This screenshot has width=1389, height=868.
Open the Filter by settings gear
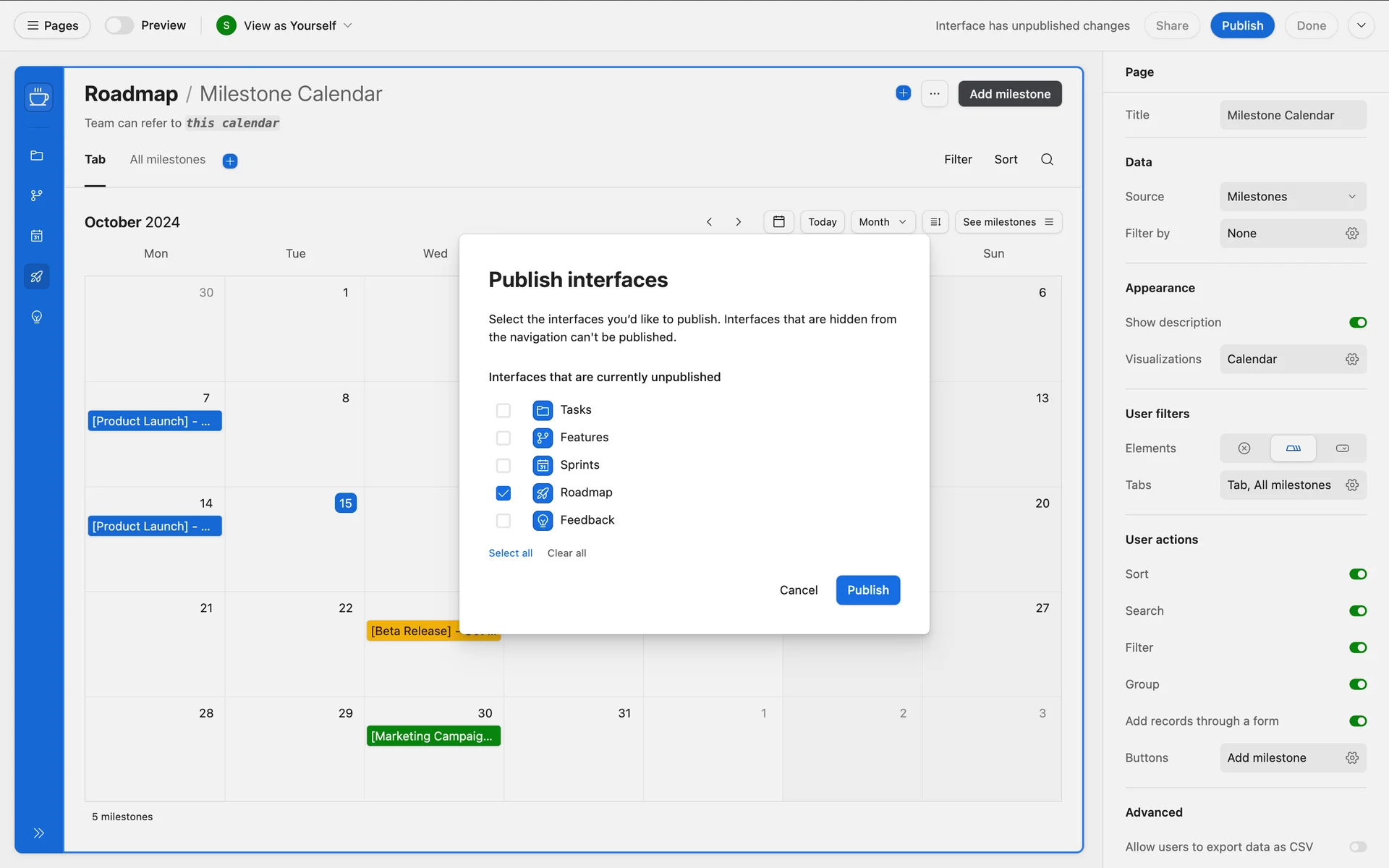tap(1351, 234)
